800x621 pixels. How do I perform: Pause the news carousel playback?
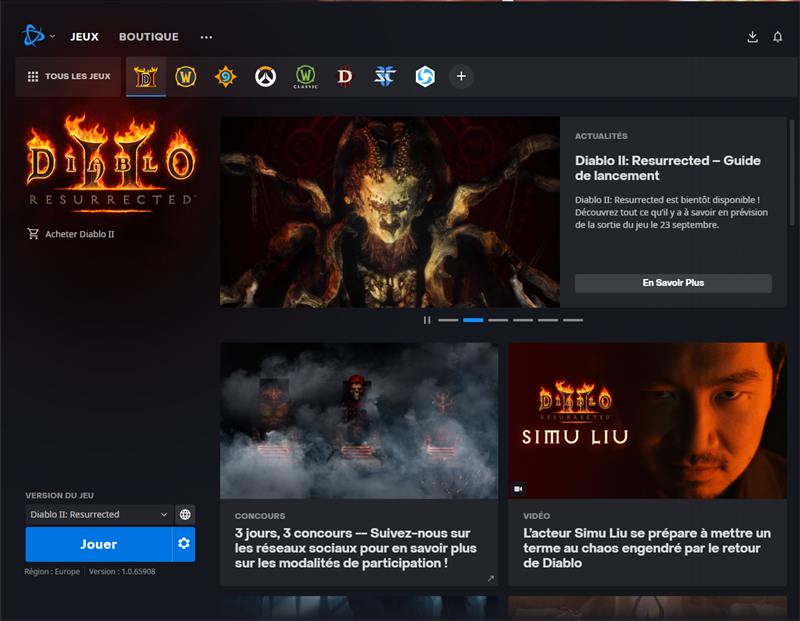click(427, 320)
